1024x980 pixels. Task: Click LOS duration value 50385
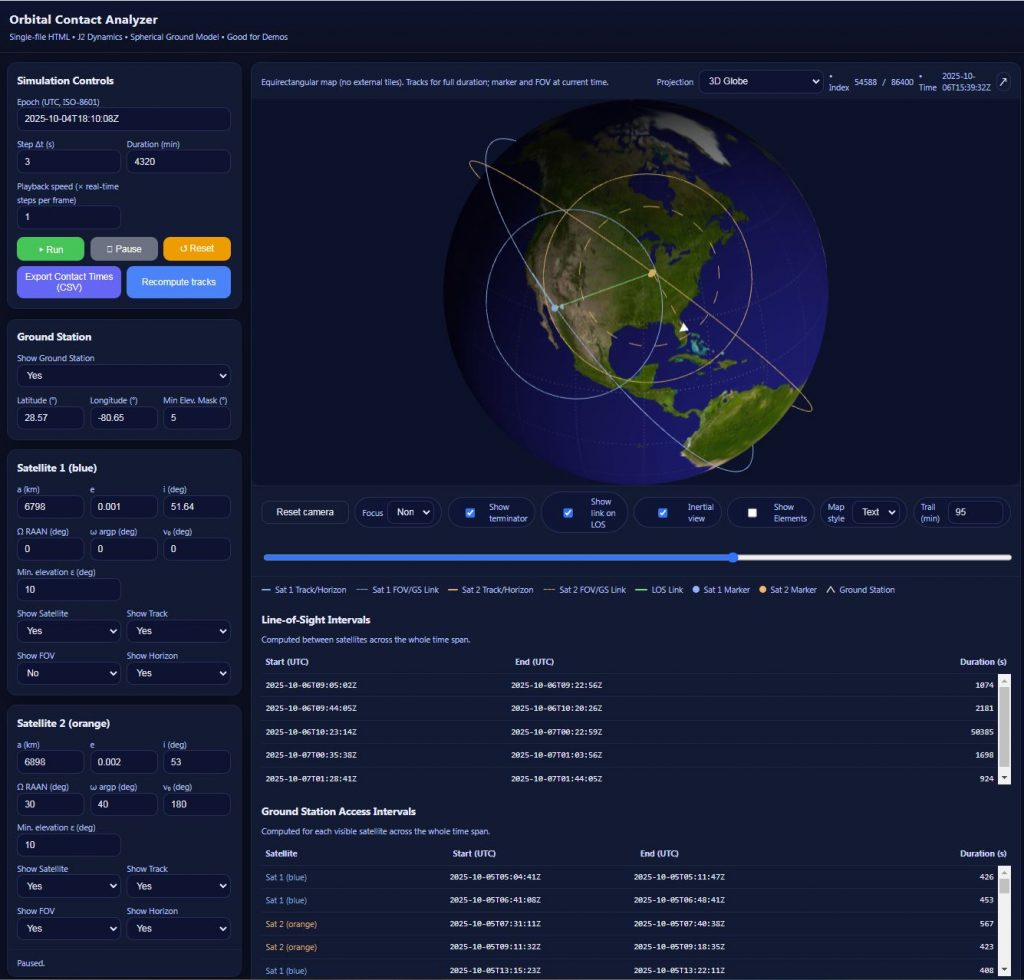tap(982, 732)
